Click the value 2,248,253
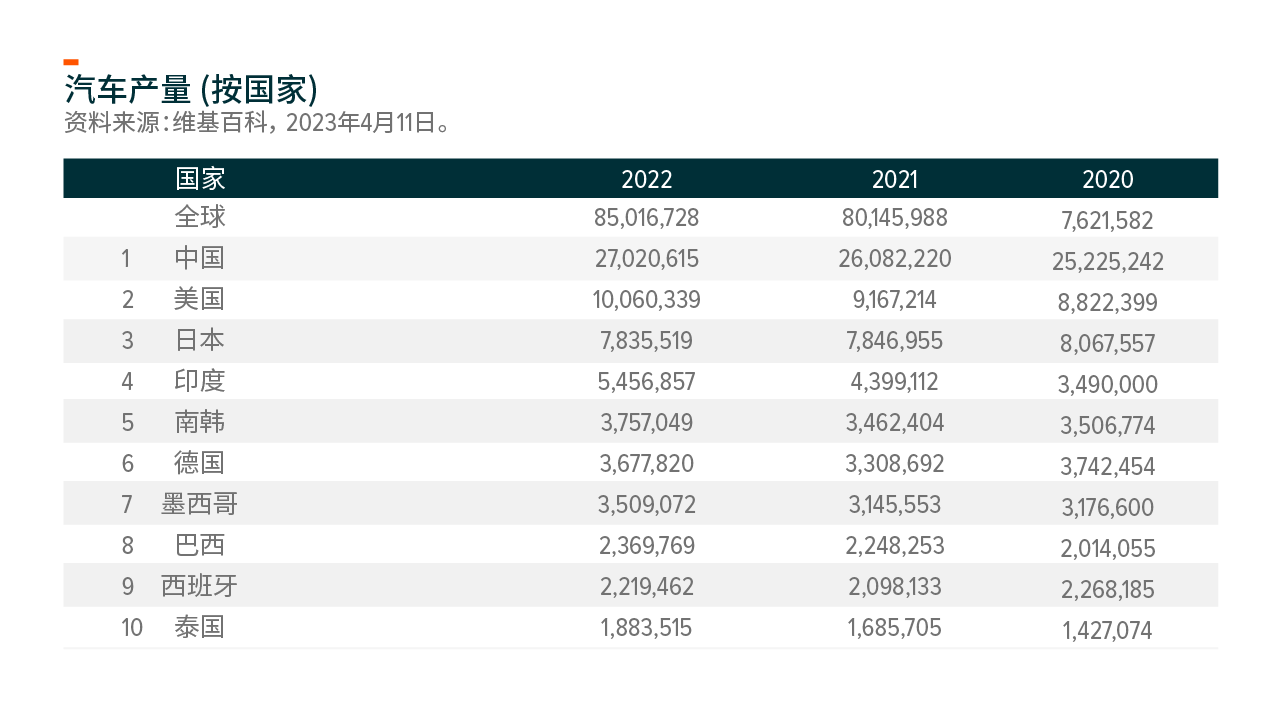 895,546
